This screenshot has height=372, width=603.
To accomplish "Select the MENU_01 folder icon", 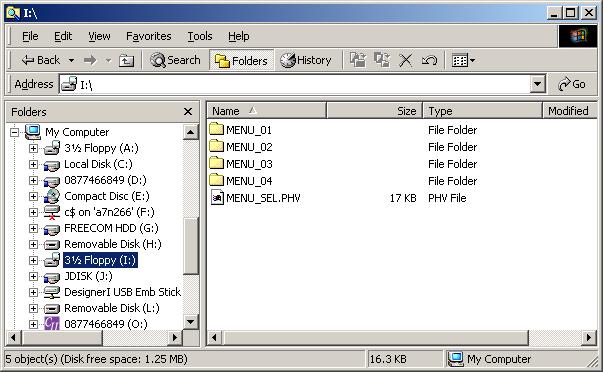I will coord(217,128).
